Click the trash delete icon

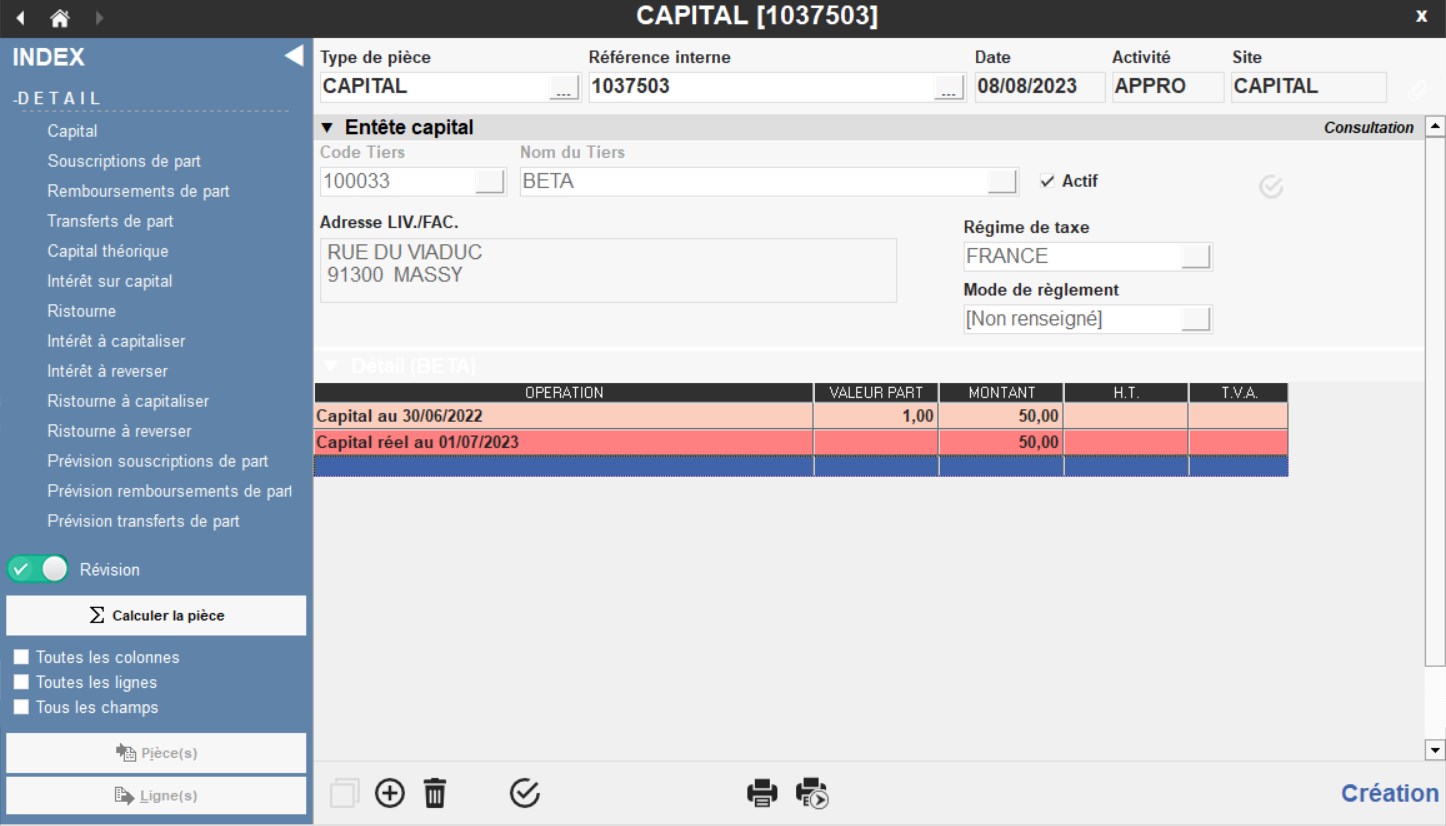point(435,793)
